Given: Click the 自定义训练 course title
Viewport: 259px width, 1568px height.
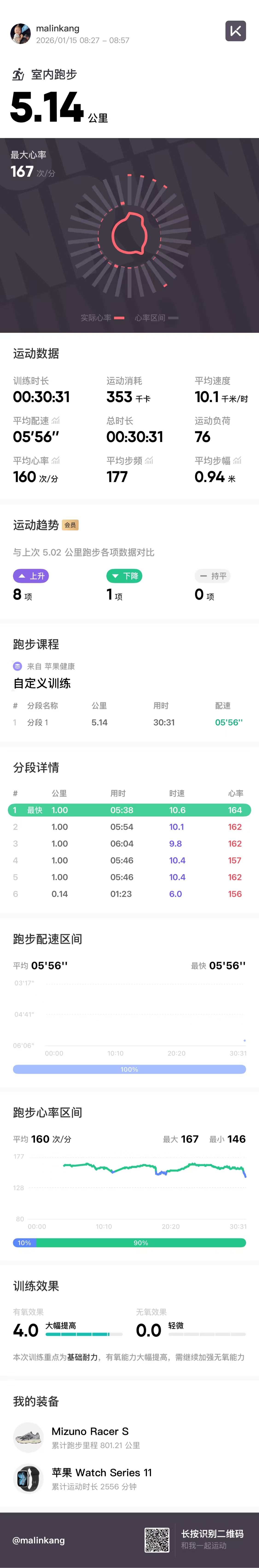Looking at the screenshot, I should click(42, 683).
